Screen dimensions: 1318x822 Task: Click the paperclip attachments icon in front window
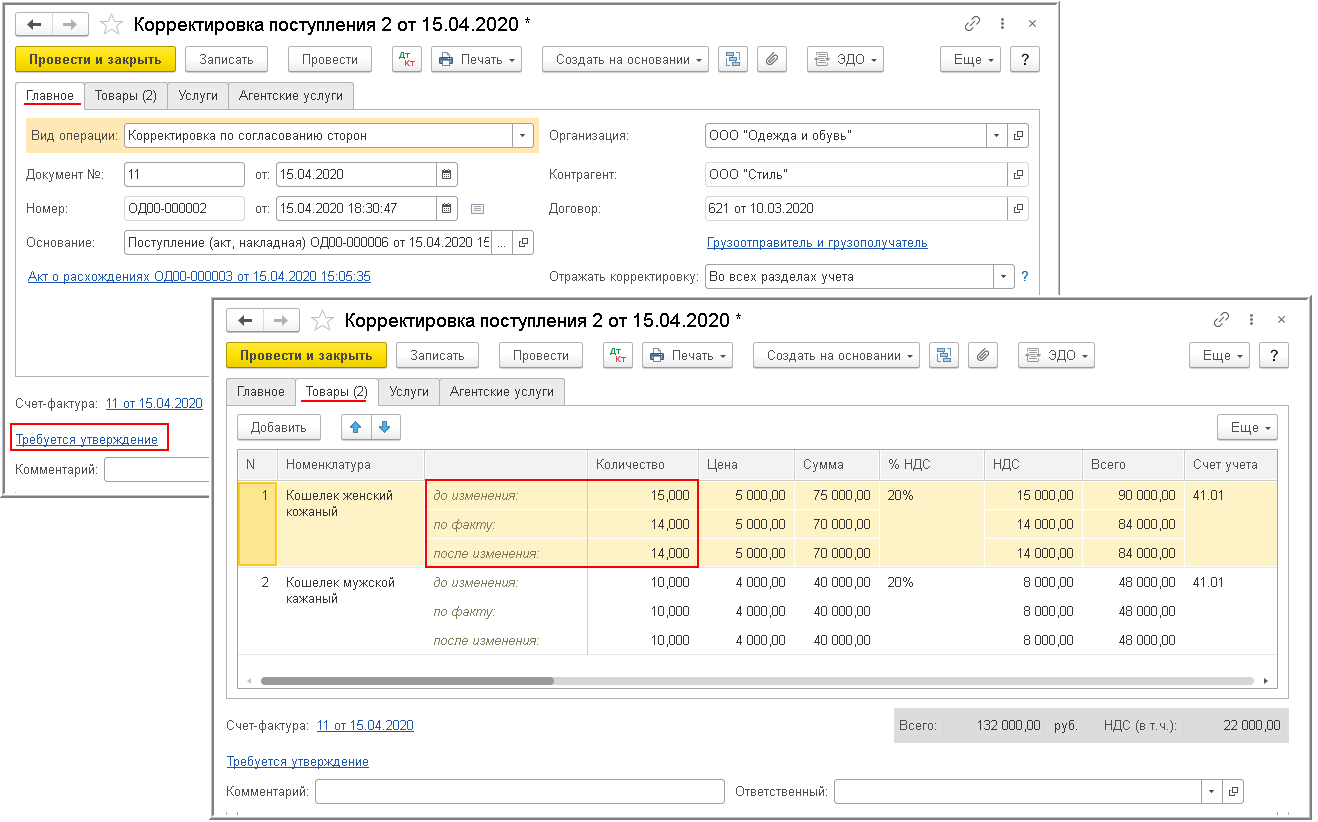[x=982, y=355]
